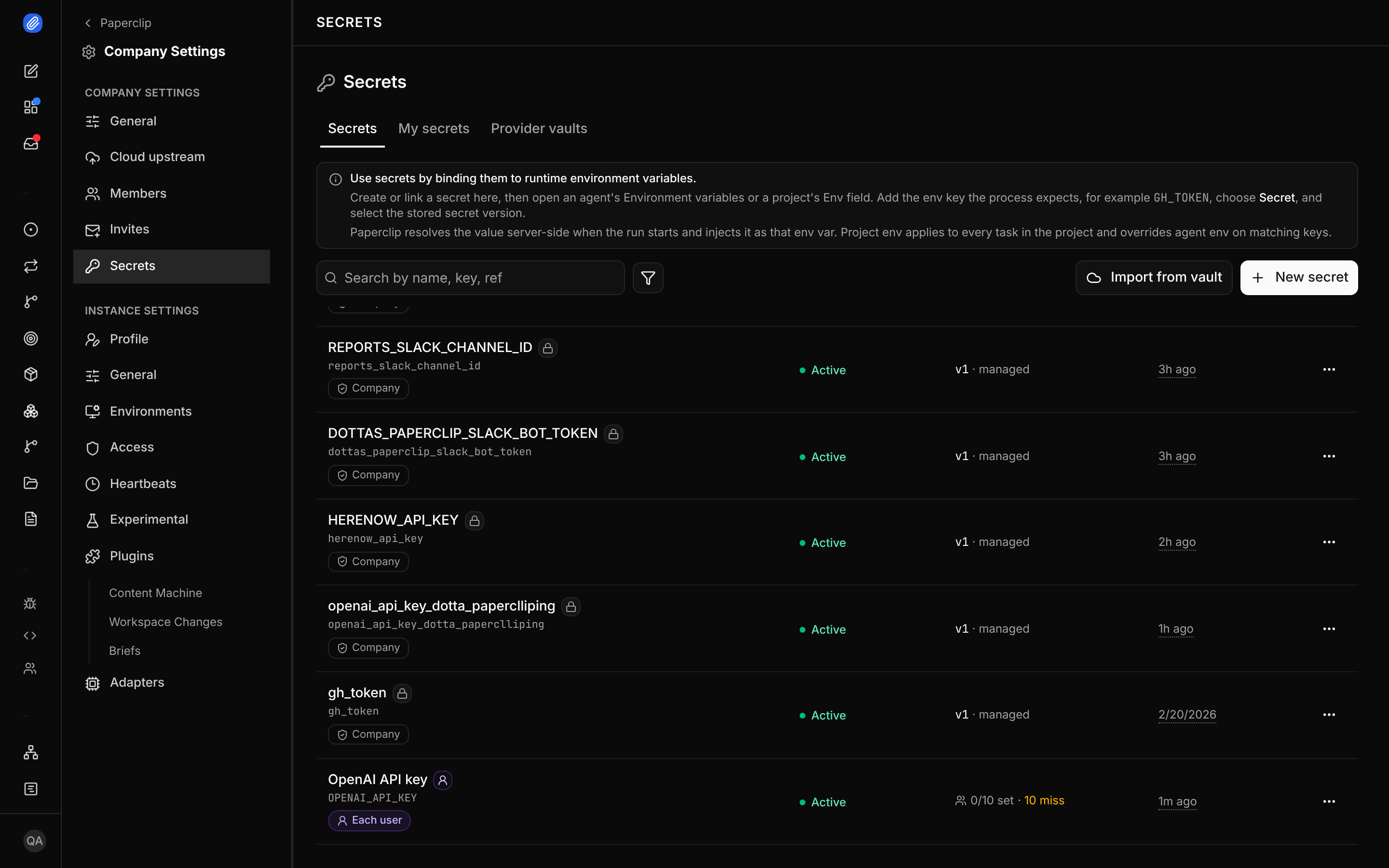Open more options for OpenAI API key row

(x=1329, y=801)
